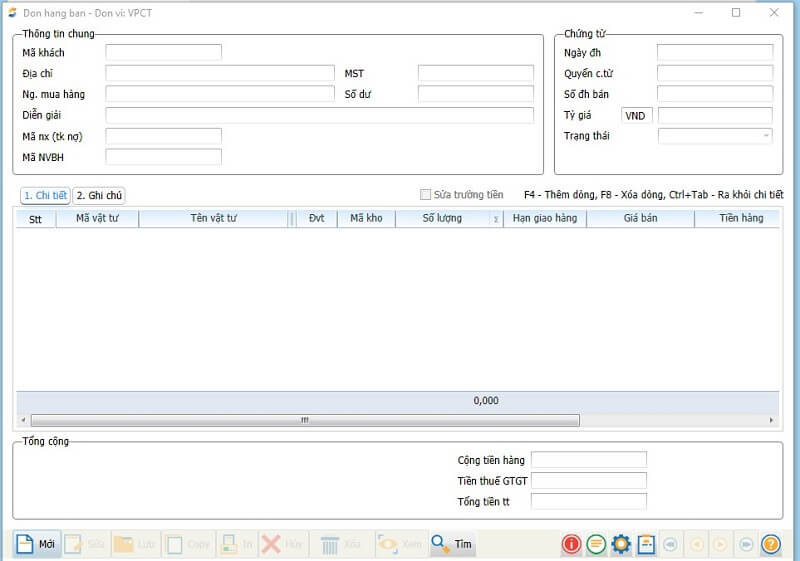
Task: Focus the Mã nx (tk nợ) input field
Action: pos(163,136)
